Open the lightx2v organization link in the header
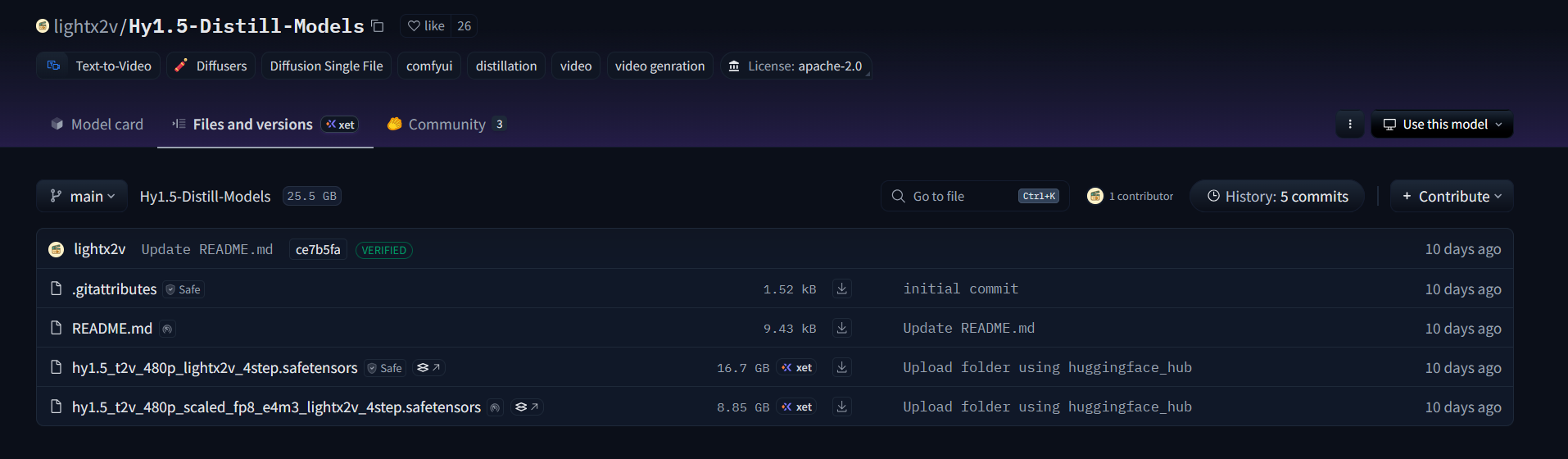The height and width of the screenshot is (459, 1568). (x=86, y=26)
